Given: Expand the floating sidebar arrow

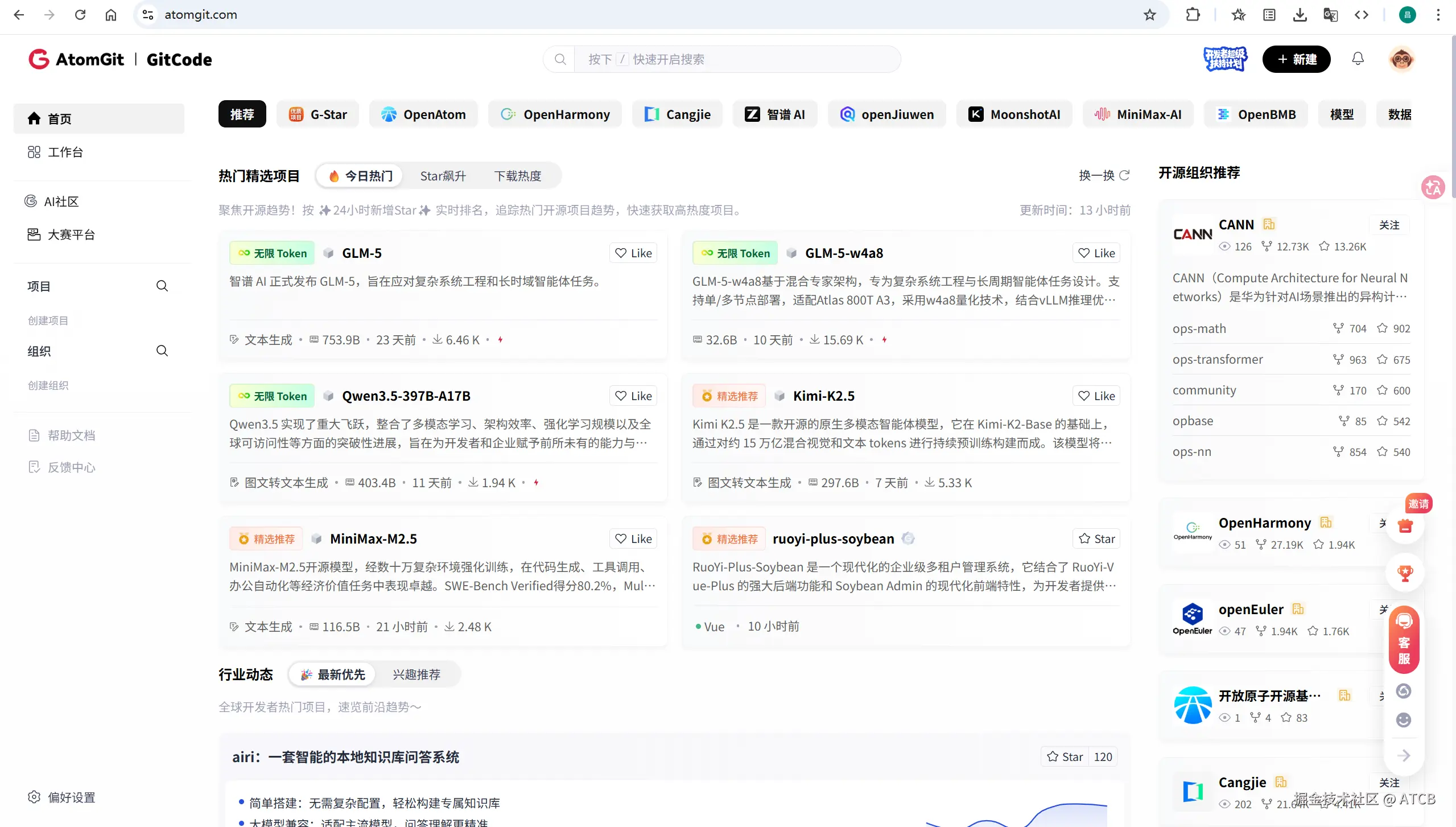Looking at the screenshot, I should [x=1404, y=755].
